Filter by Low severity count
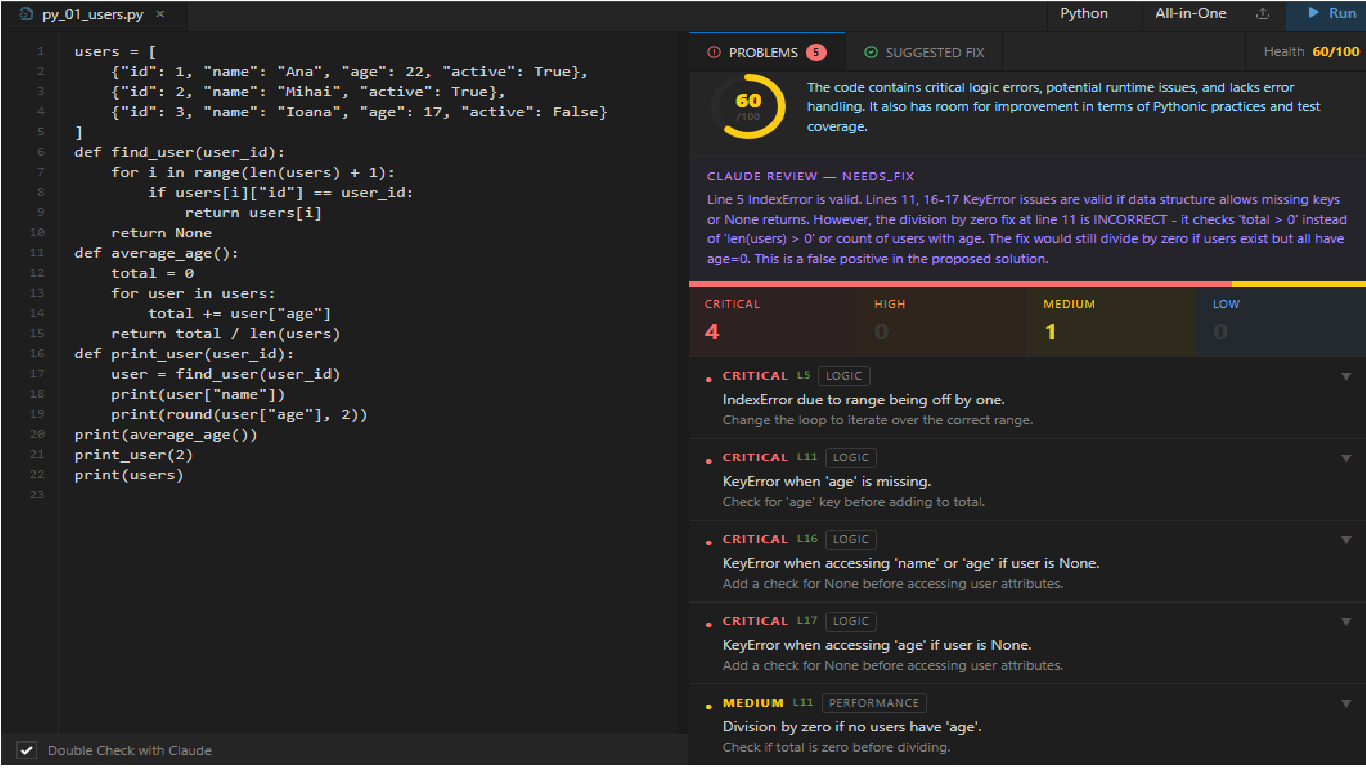The height and width of the screenshot is (768, 1366). click(1281, 321)
